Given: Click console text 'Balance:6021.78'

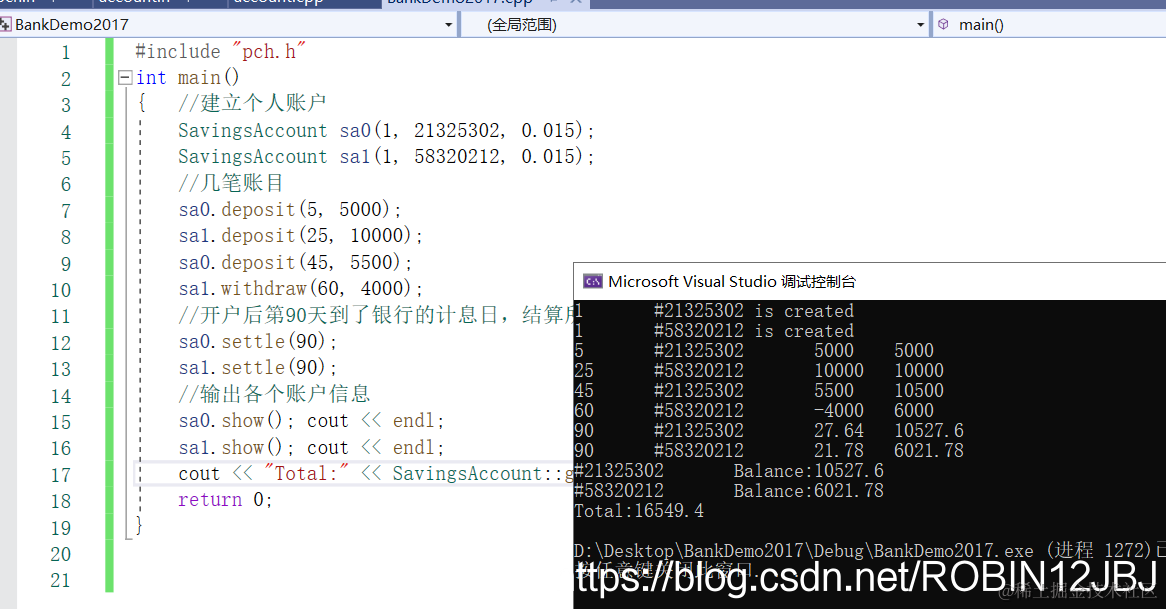Looking at the screenshot, I should pyautogui.click(x=808, y=491).
